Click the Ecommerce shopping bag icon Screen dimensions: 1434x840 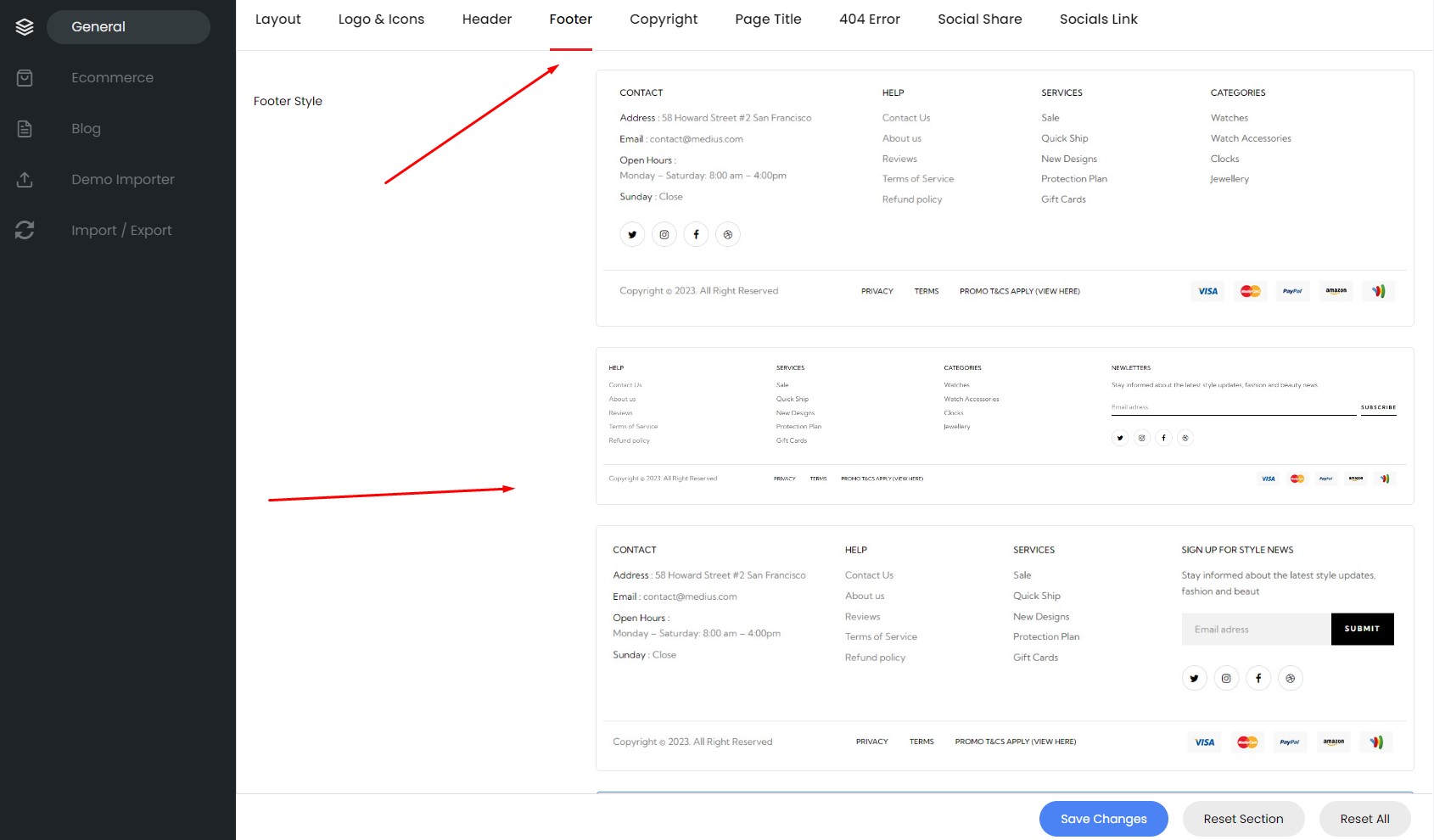tap(25, 78)
